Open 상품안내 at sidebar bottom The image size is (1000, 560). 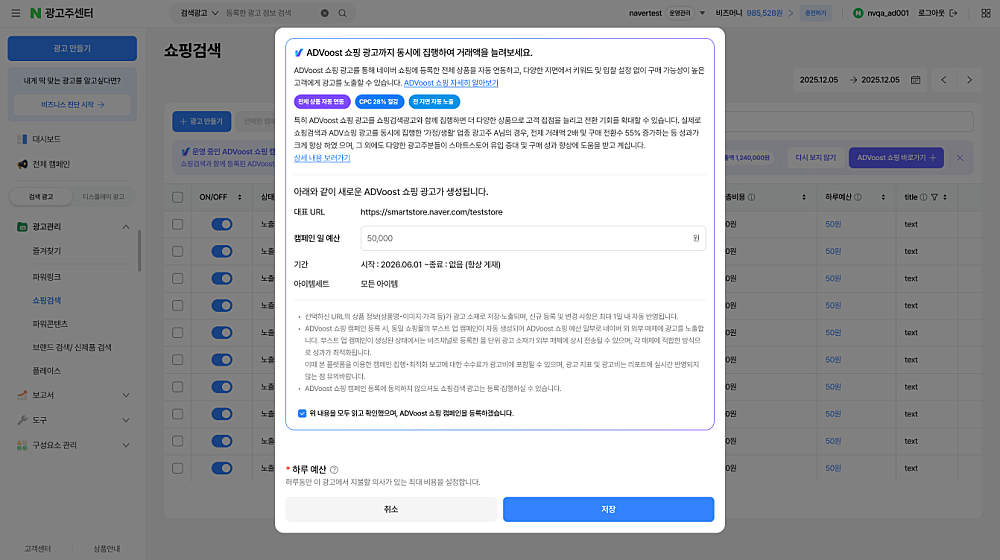[107, 549]
